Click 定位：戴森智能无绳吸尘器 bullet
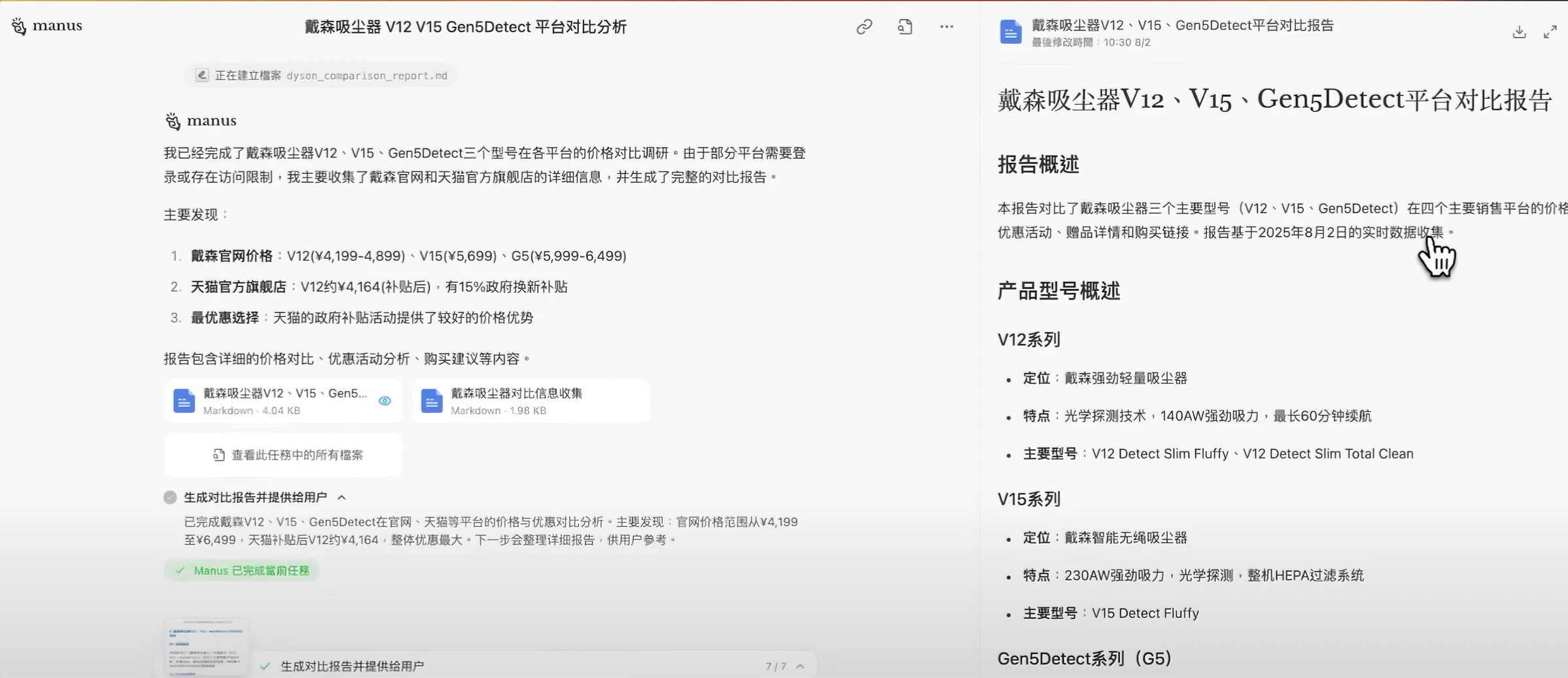This screenshot has width=1568, height=678. [x=1105, y=537]
